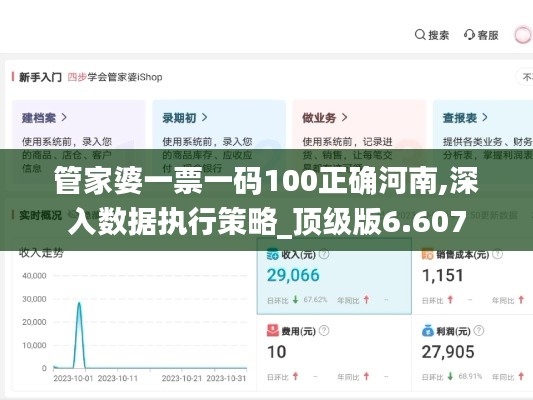533x400 pixels.
Task: Click the 40,000 y-axis label
Action: click(x=34, y=276)
